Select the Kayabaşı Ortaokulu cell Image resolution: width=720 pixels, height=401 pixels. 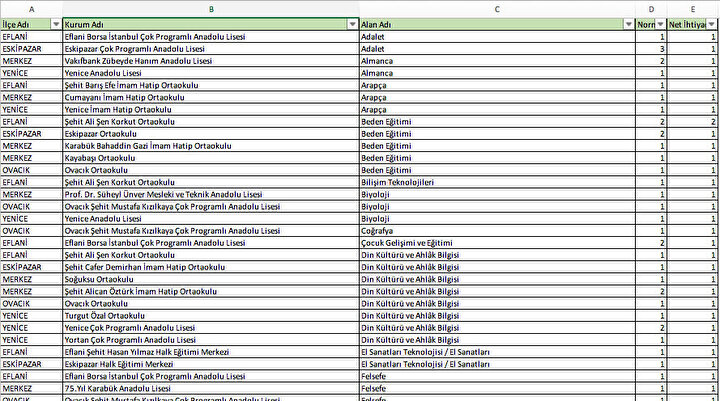(100, 158)
